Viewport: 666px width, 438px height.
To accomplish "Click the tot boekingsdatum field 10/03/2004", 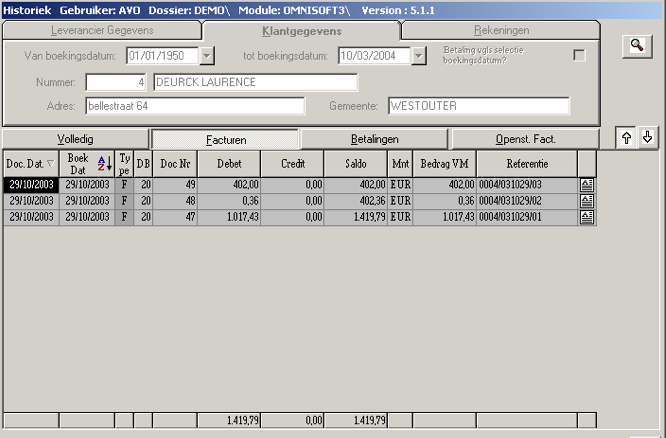I will [x=374, y=56].
